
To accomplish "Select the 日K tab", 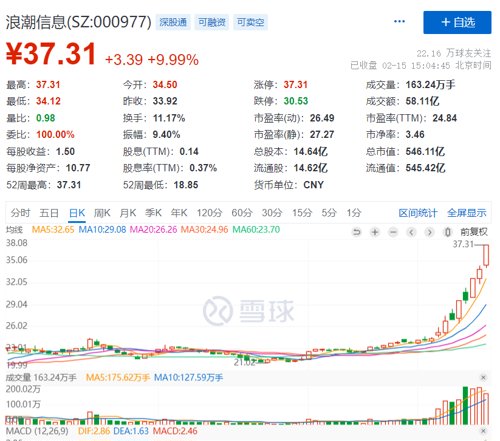I will pyautogui.click(x=77, y=213).
